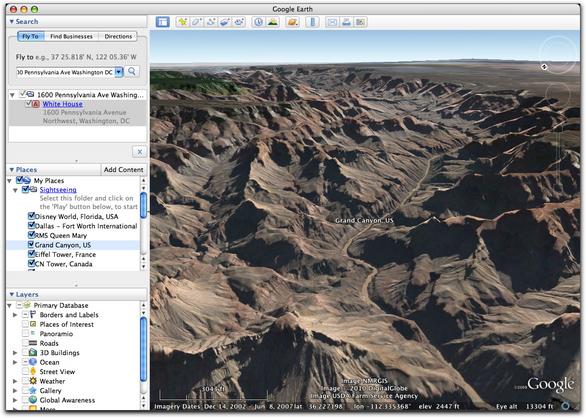Toggle sunlight across the landscape

pyautogui.click(x=273, y=22)
